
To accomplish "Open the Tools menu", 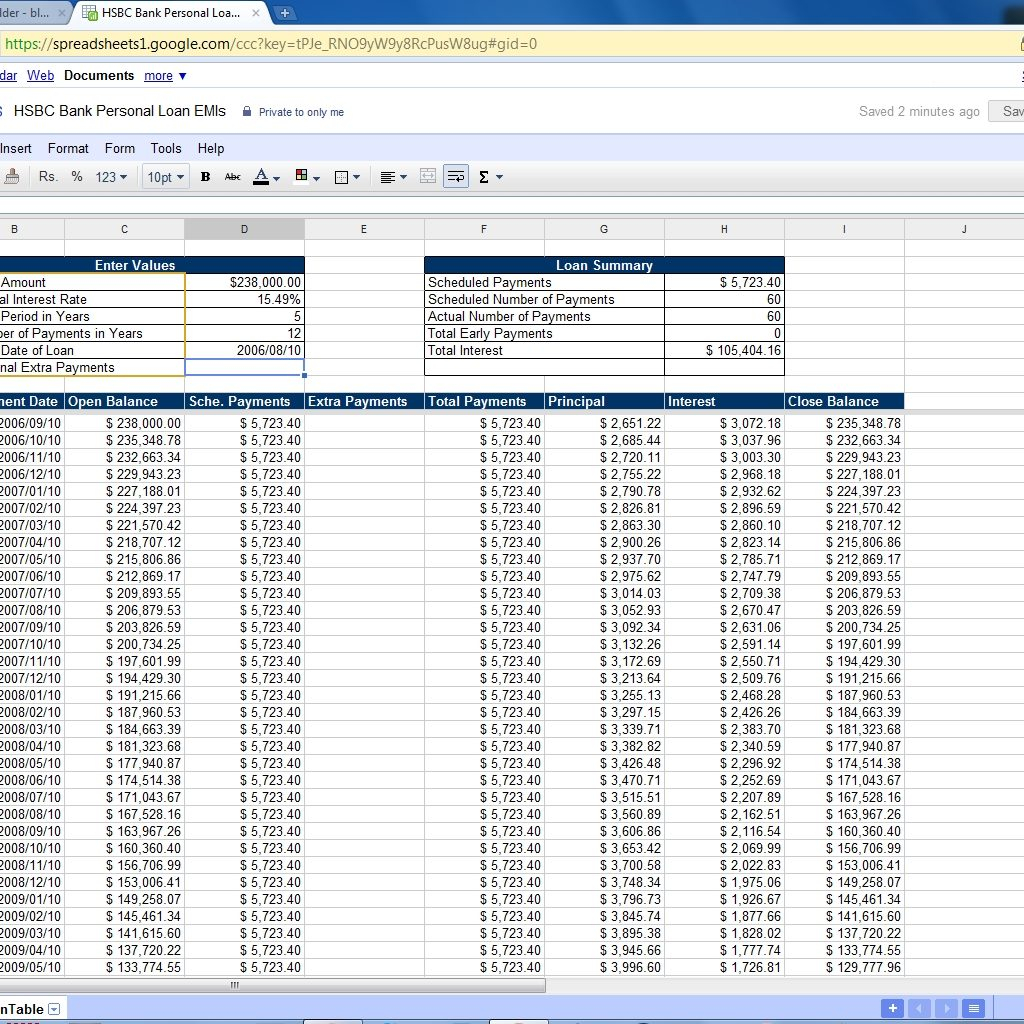I will tap(166, 148).
